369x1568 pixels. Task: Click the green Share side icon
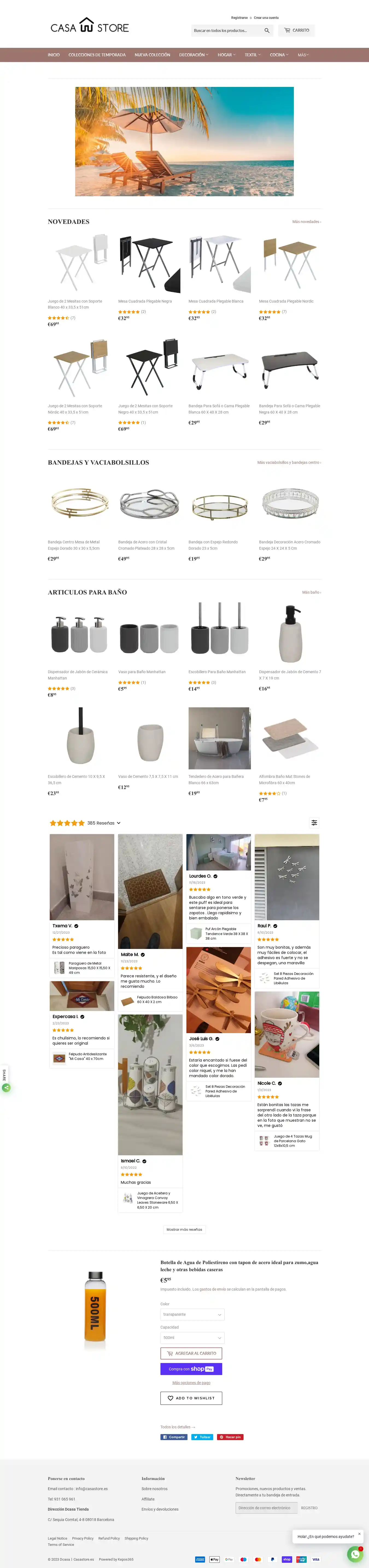coord(6,1087)
